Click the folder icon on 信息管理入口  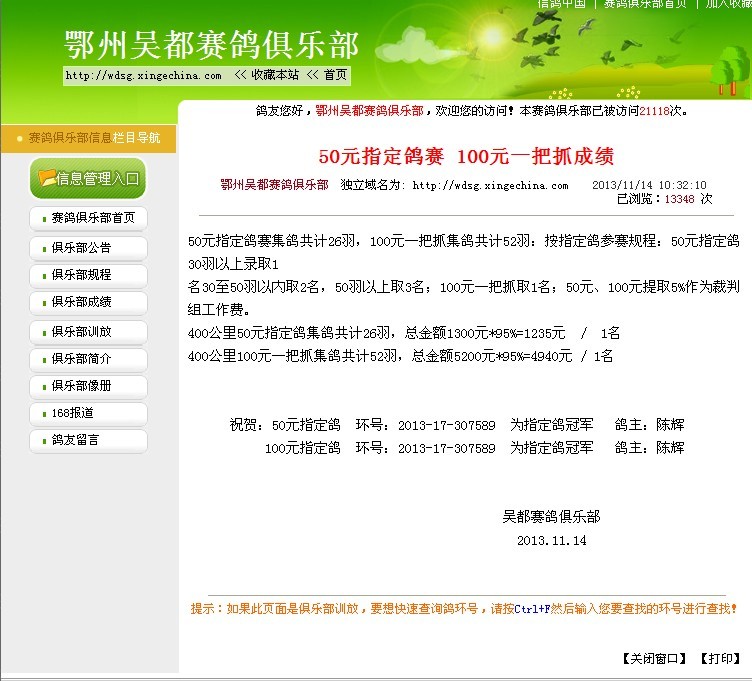pos(46,178)
